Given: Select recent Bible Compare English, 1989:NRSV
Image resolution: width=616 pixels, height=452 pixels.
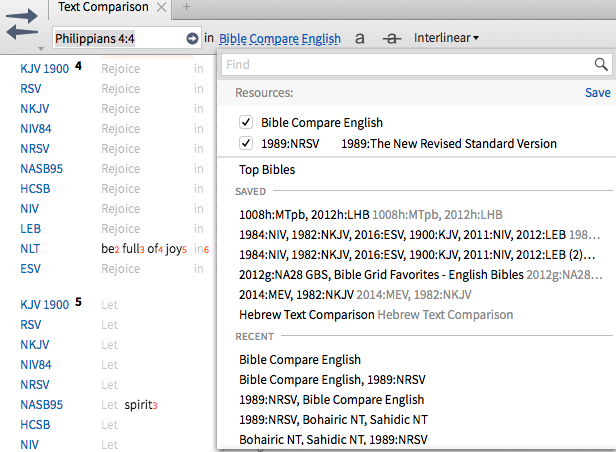Looking at the screenshot, I should [x=332, y=380].
